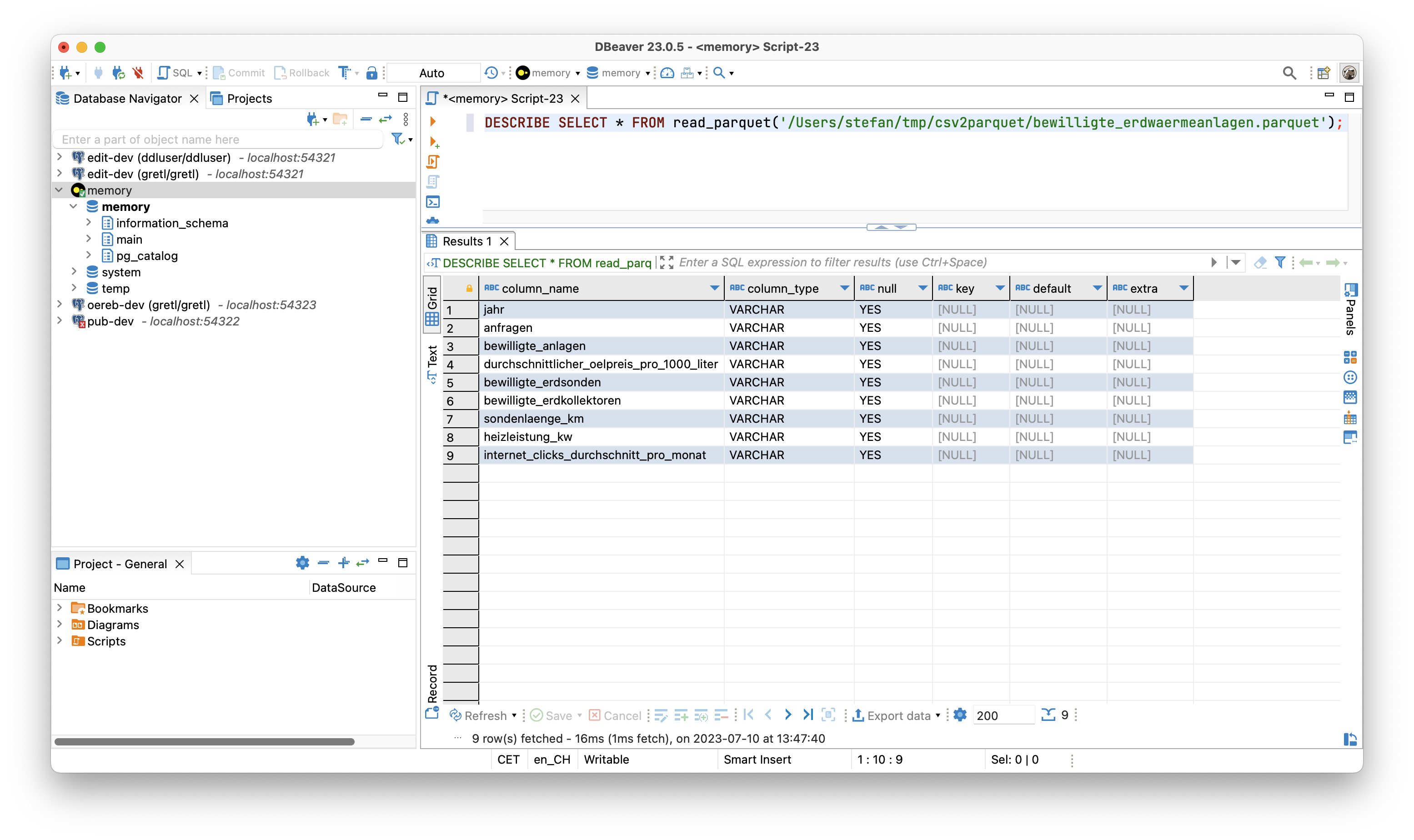This screenshot has width=1414, height=840.
Task: Open the filter history dropdown arrow
Action: (1235, 263)
